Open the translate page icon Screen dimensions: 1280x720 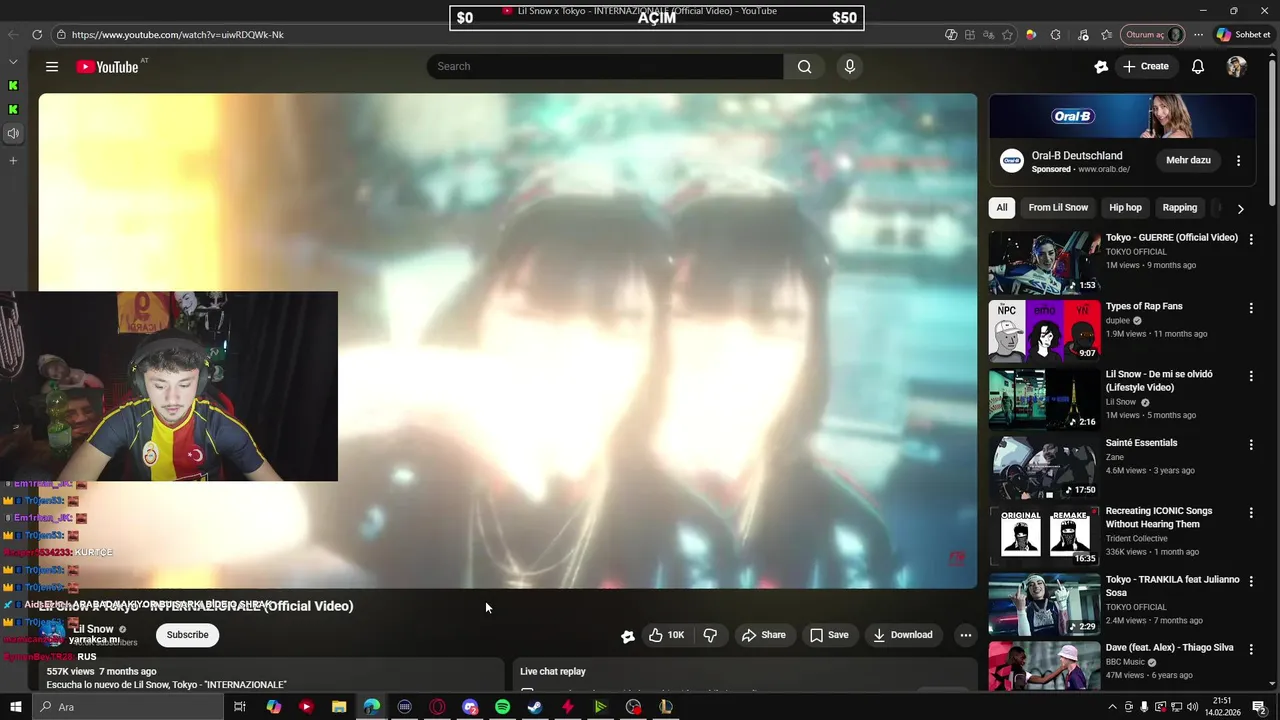click(x=988, y=34)
